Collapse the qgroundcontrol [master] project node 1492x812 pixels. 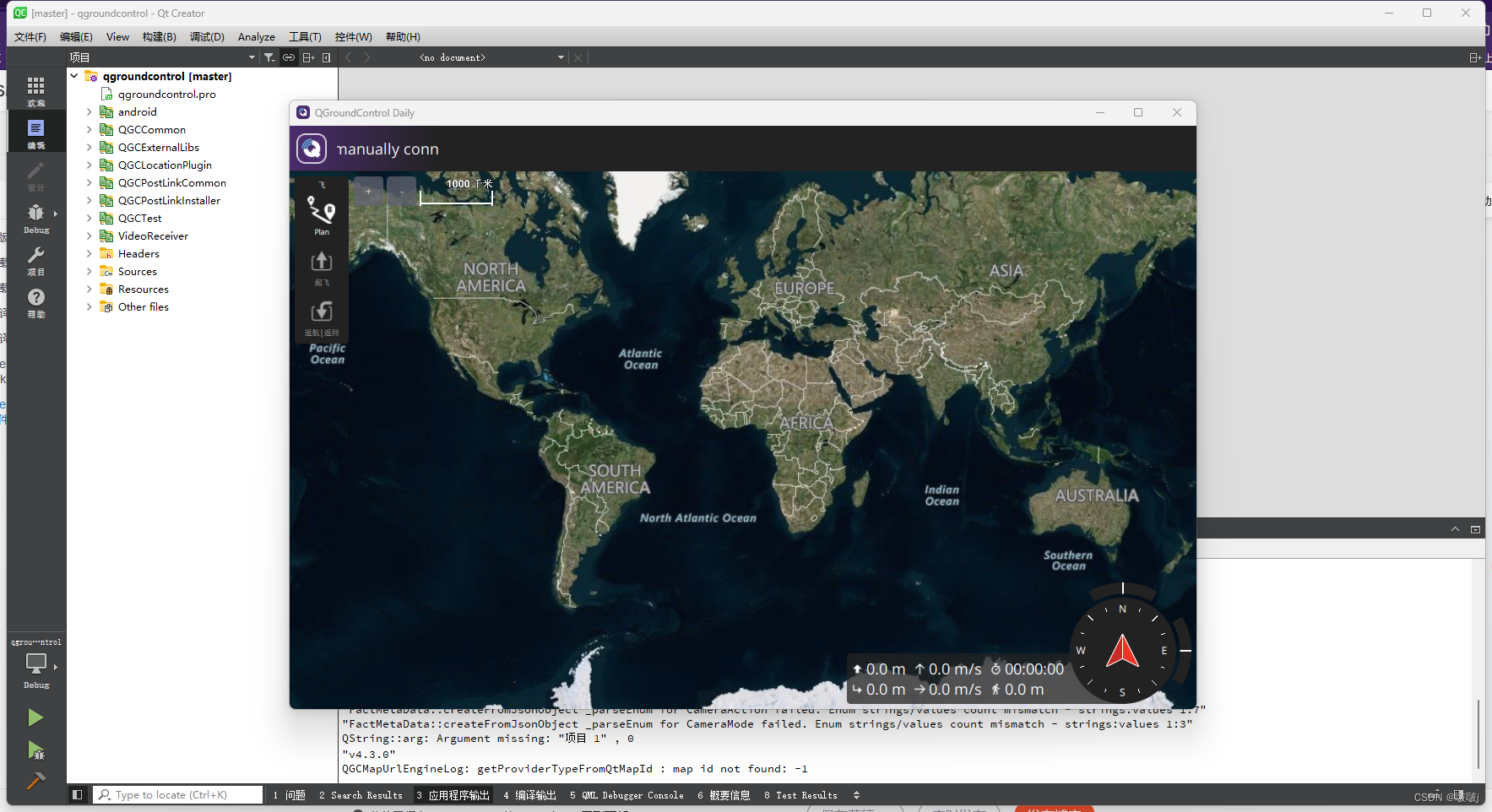74,76
